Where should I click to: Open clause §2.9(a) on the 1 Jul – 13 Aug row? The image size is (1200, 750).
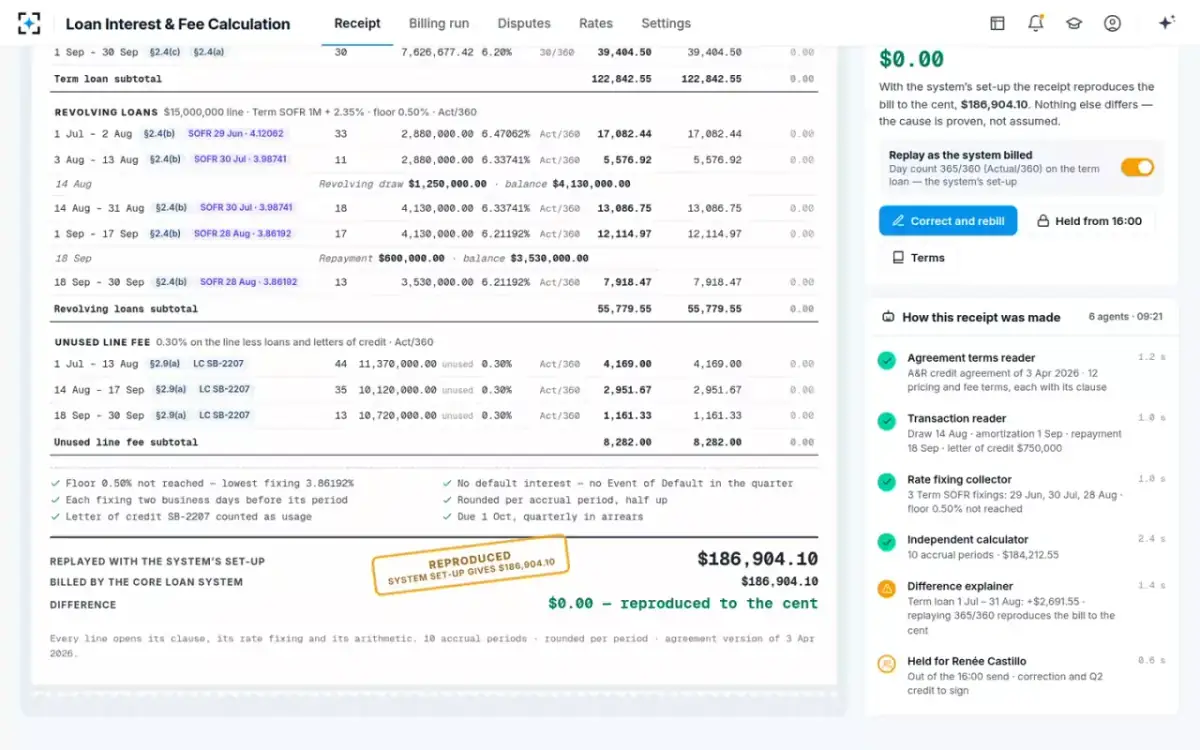tap(163, 364)
